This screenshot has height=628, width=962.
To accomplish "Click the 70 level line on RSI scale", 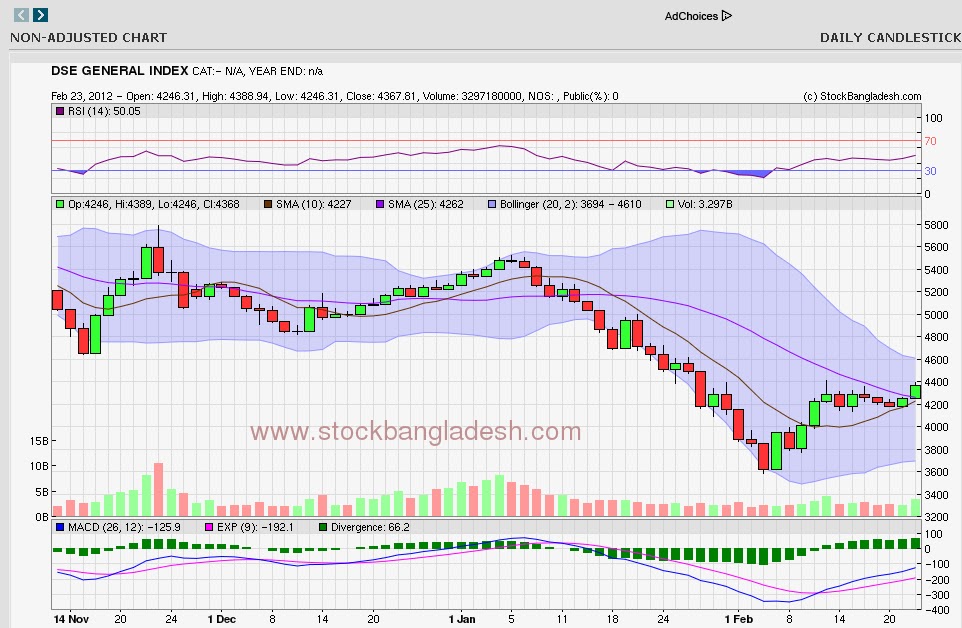I will (x=931, y=142).
